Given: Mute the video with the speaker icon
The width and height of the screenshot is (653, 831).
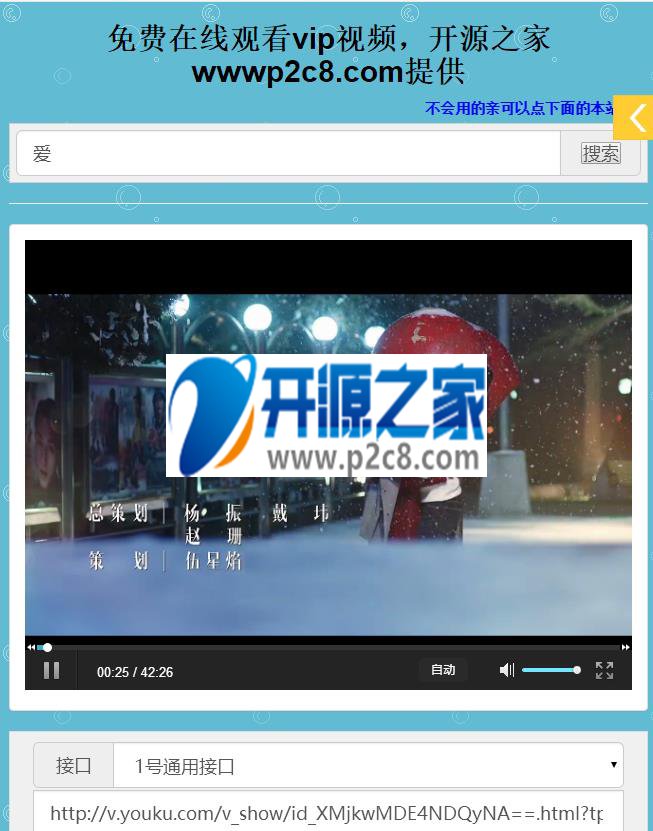Looking at the screenshot, I should (507, 670).
